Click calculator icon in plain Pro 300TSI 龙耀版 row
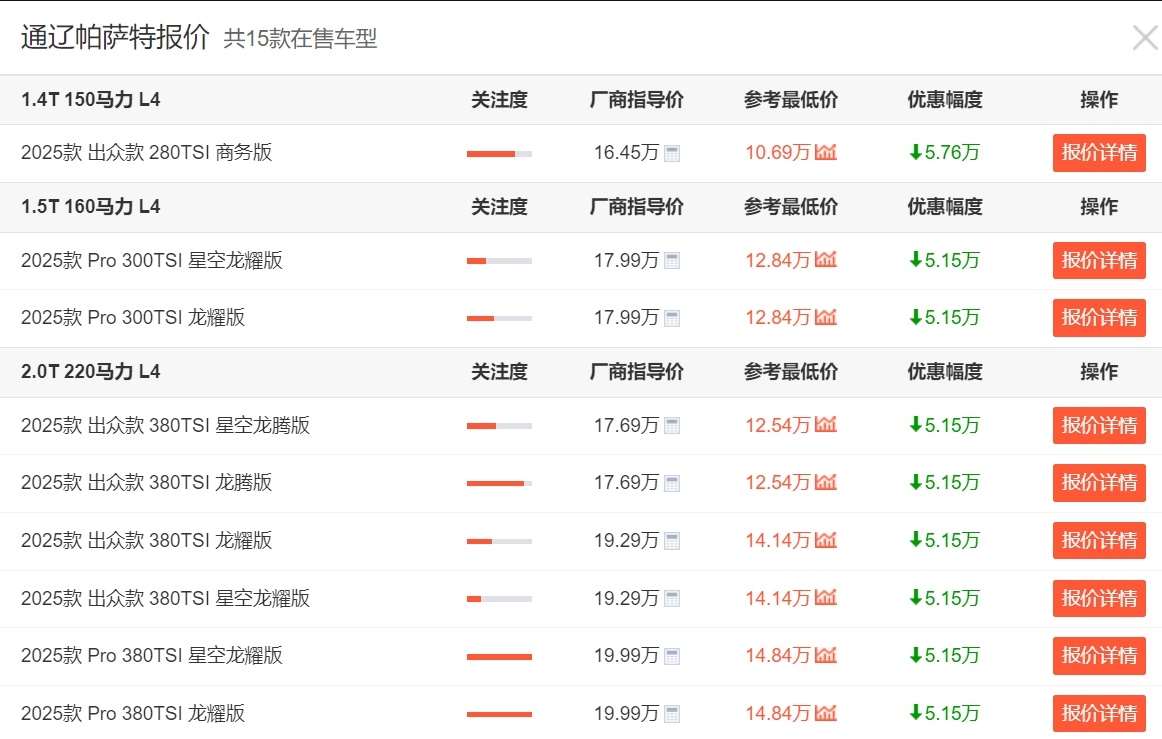The image size is (1162, 739). 672,318
